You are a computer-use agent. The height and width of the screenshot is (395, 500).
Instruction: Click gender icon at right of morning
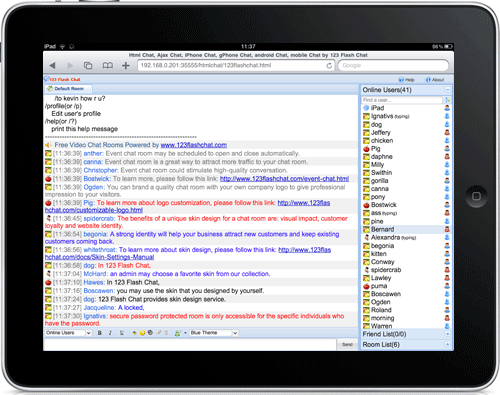pos(447,318)
